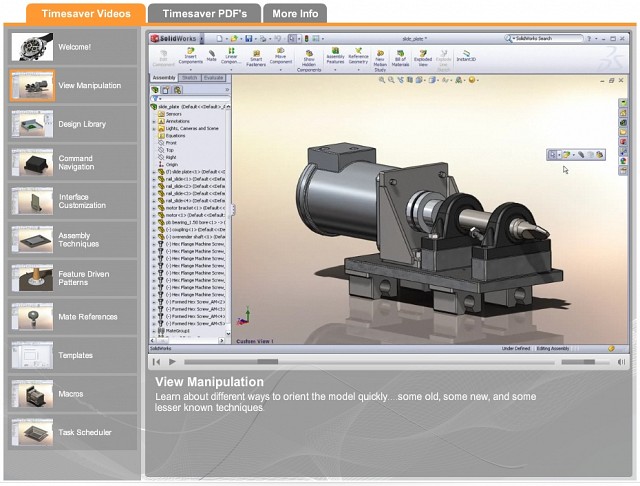
Task: Click the Exploded View tool
Action: pyautogui.click(x=423, y=58)
